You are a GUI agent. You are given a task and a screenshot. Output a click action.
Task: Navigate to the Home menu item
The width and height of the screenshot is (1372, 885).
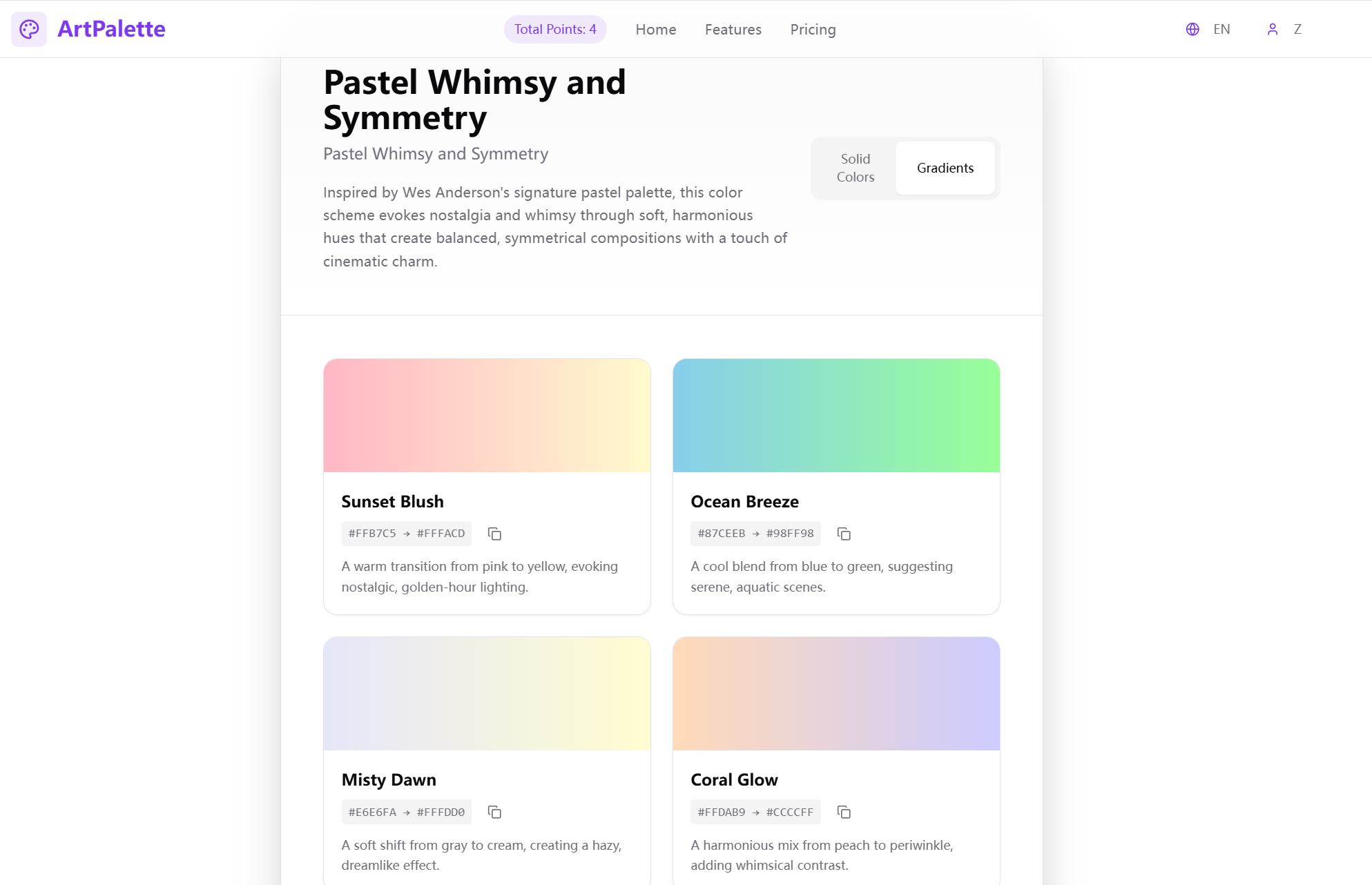[x=655, y=29]
